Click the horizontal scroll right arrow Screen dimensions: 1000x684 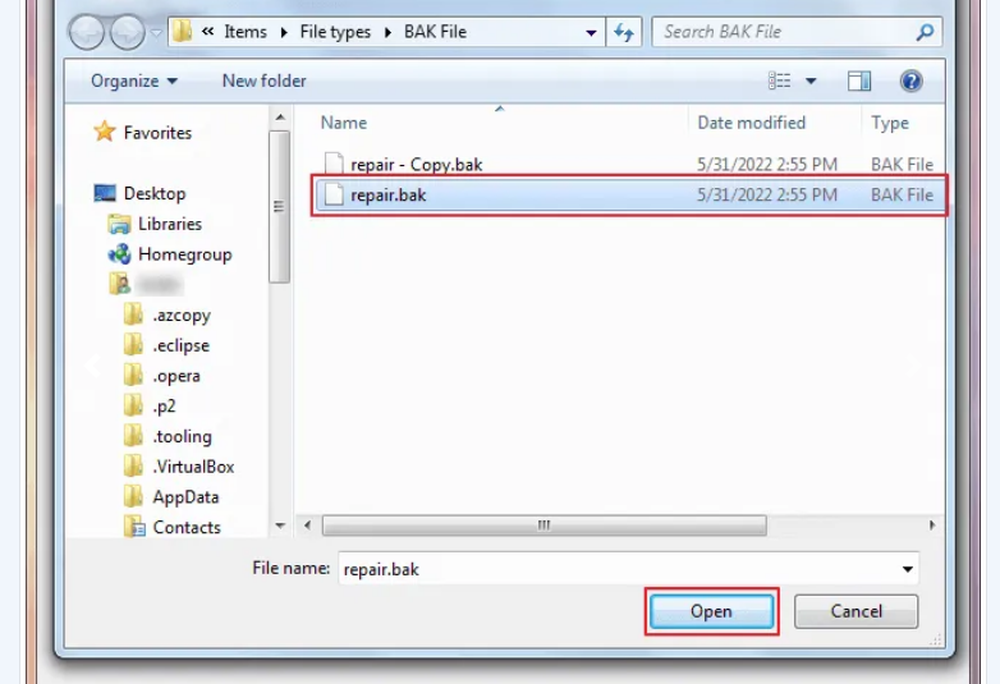(932, 525)
